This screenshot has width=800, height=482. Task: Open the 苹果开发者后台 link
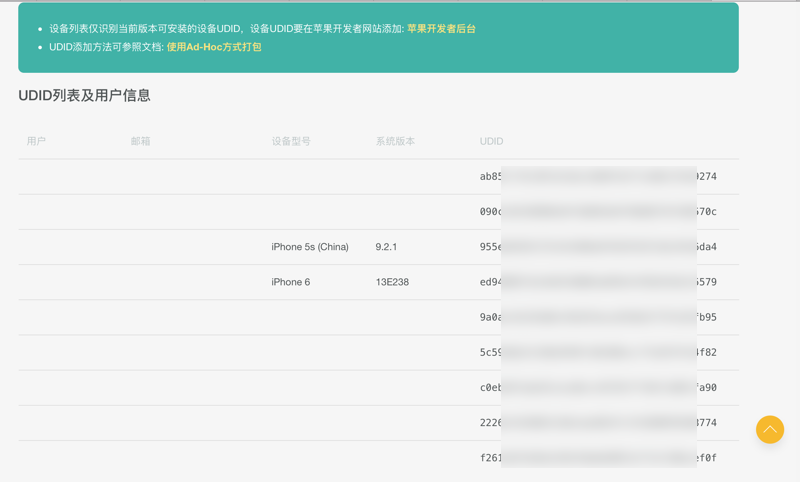coord(441,29)
